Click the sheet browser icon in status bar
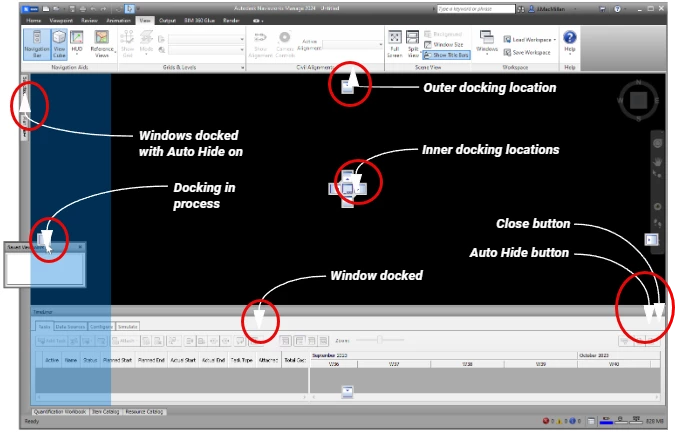Viewport: 675px width, 432px height. click(591, 421)
